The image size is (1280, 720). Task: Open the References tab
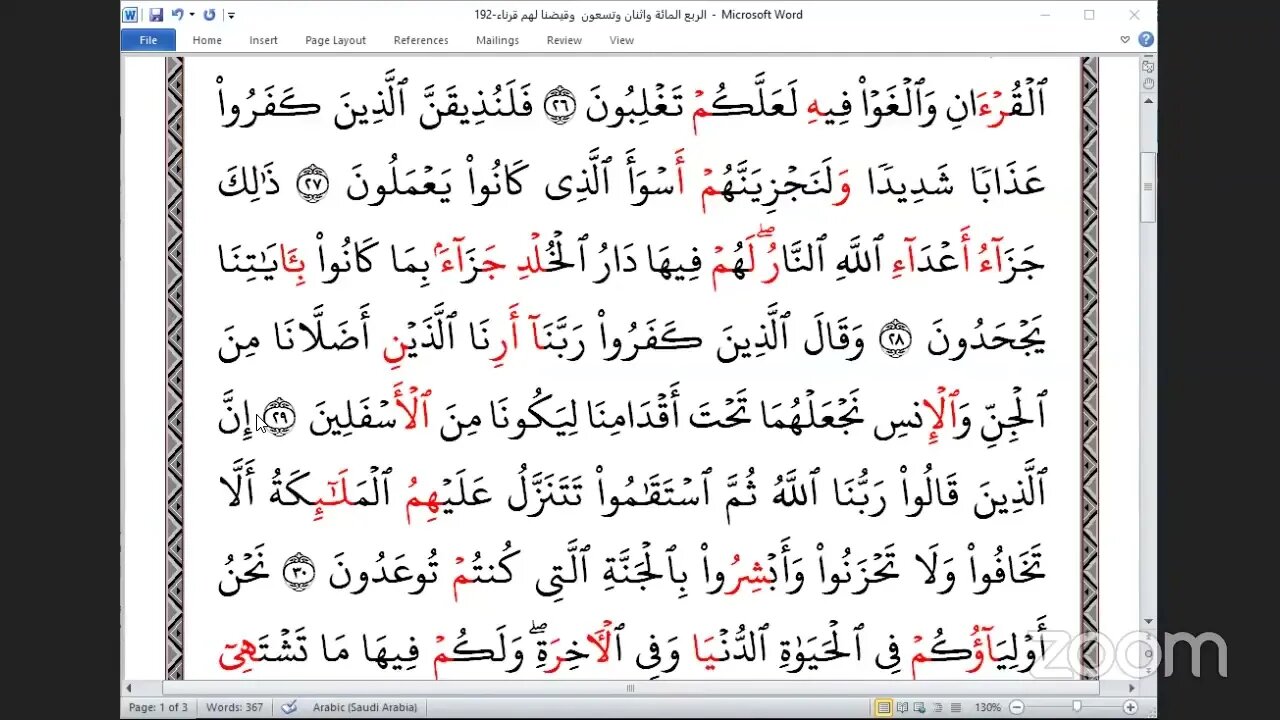[421, 40]
